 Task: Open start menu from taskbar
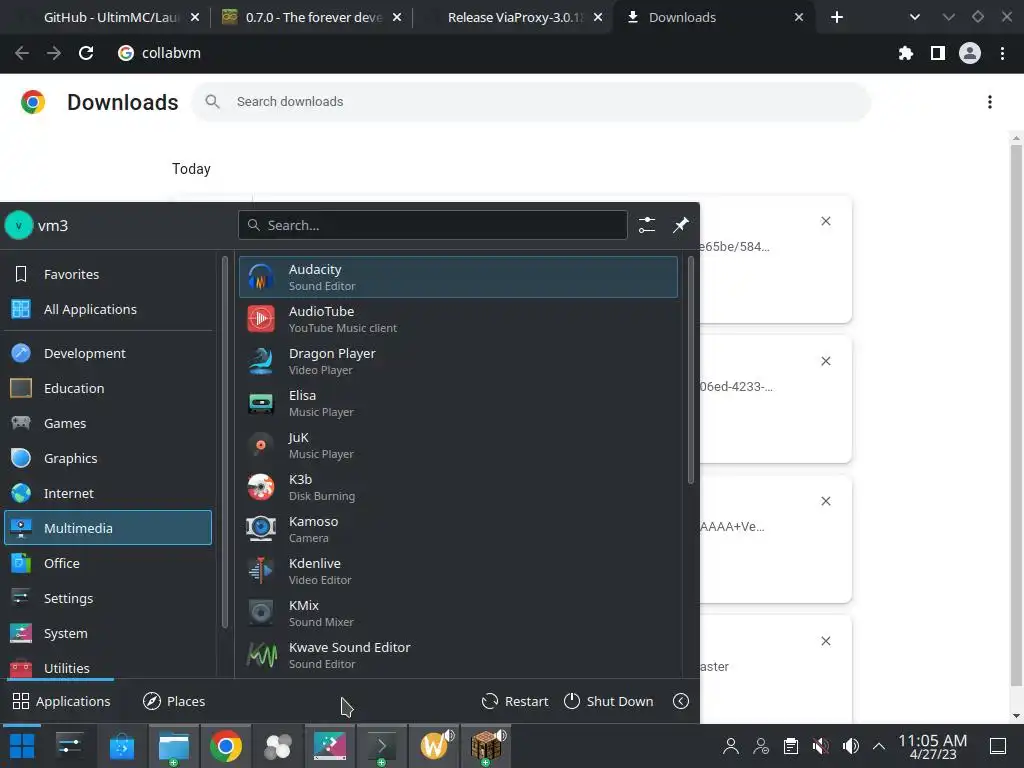[x=22, y=746]
